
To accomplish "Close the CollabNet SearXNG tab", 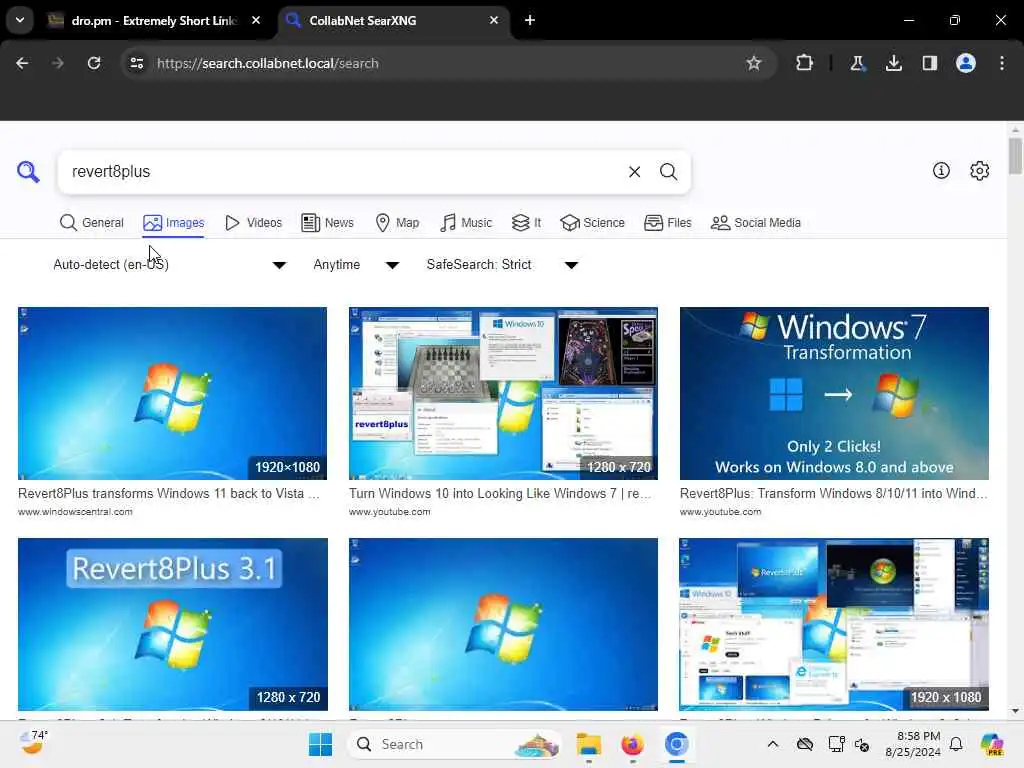I will tap(494, 20).
